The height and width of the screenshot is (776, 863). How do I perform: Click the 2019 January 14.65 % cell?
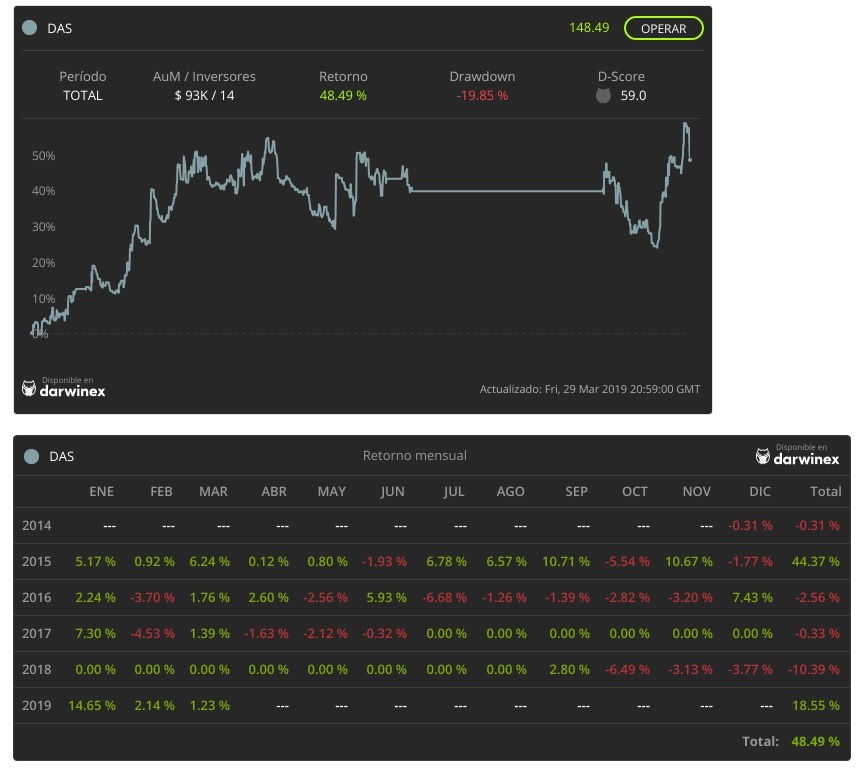(x=91, y=705)
